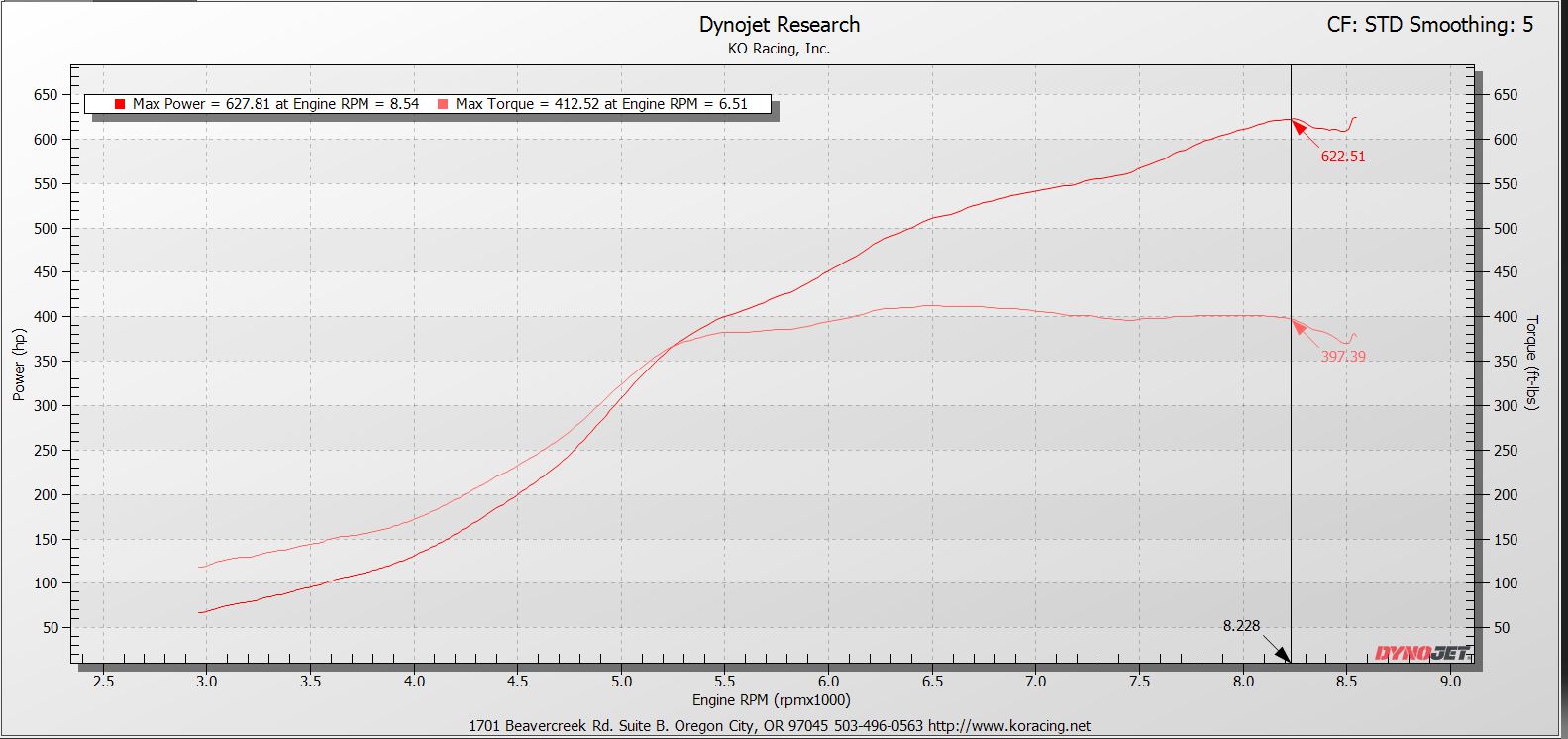
Task: Select the Max Torque = 412.52 legend entry
Action: point(601,104)
